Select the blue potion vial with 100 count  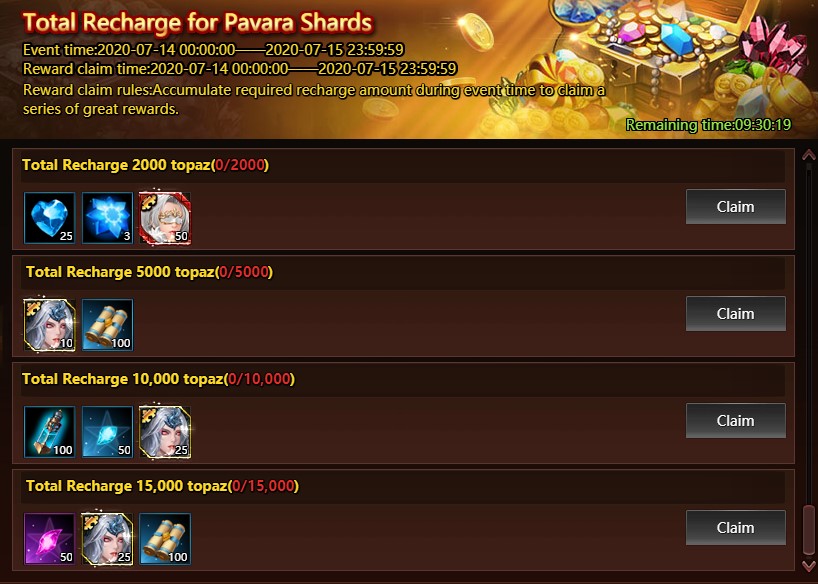pyautogui.click(x=50, y=432)
